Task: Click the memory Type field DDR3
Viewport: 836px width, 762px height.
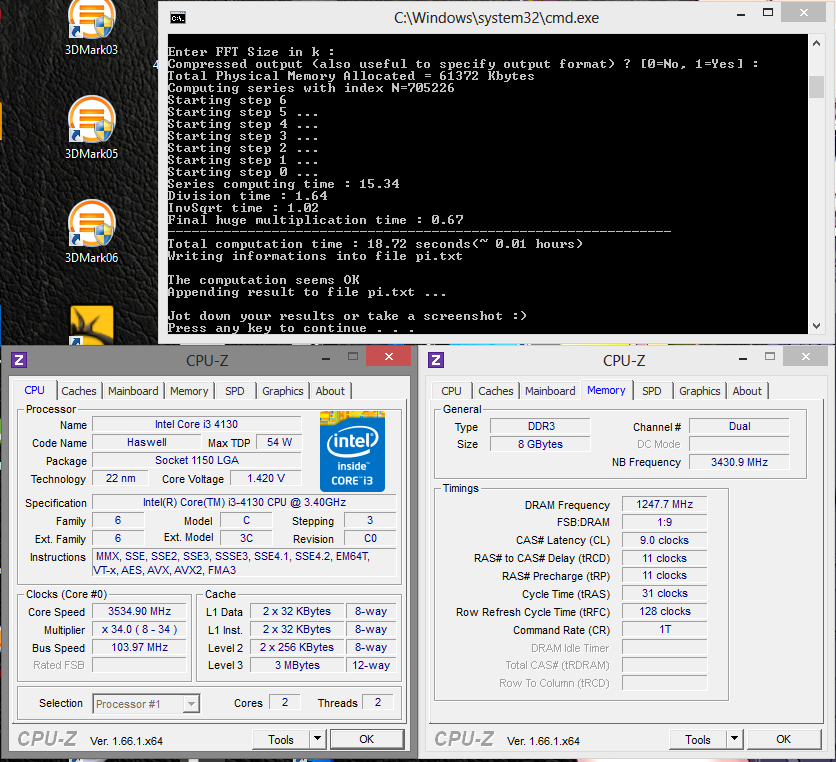Action: pyautogui.click(x=541, y=427)
